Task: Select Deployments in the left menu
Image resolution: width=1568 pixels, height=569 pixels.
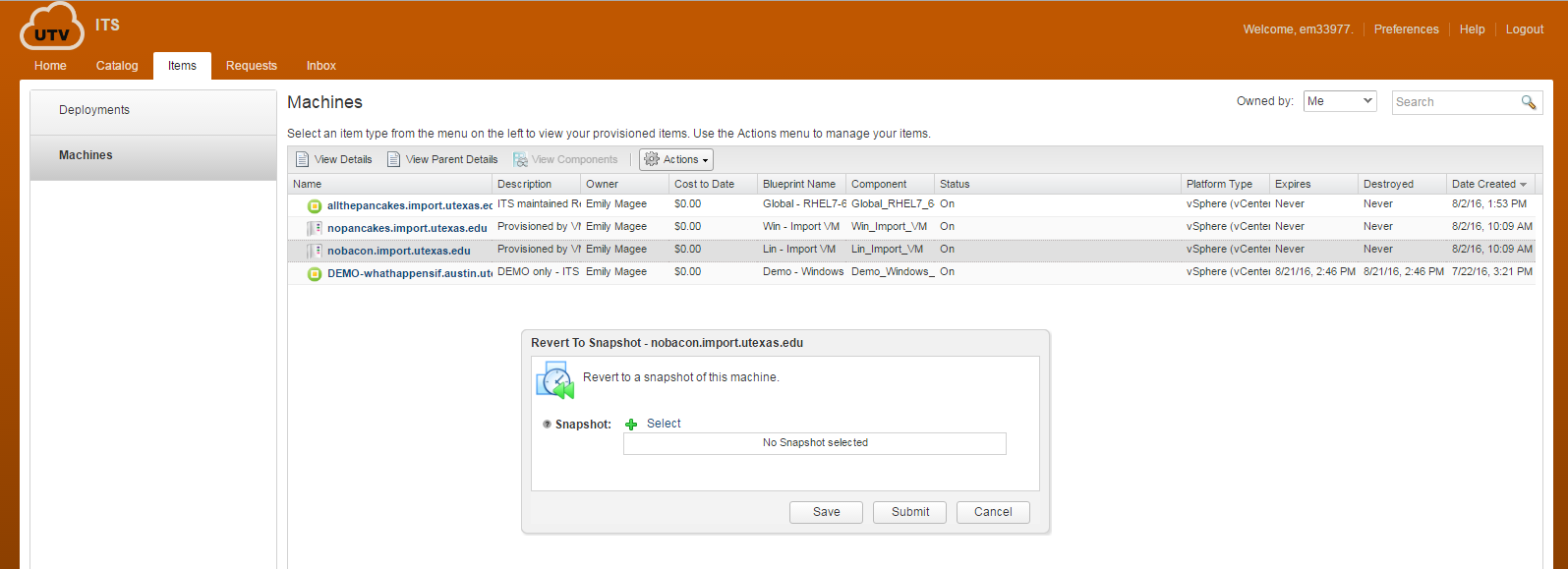Action: click(x=94, y=110)
